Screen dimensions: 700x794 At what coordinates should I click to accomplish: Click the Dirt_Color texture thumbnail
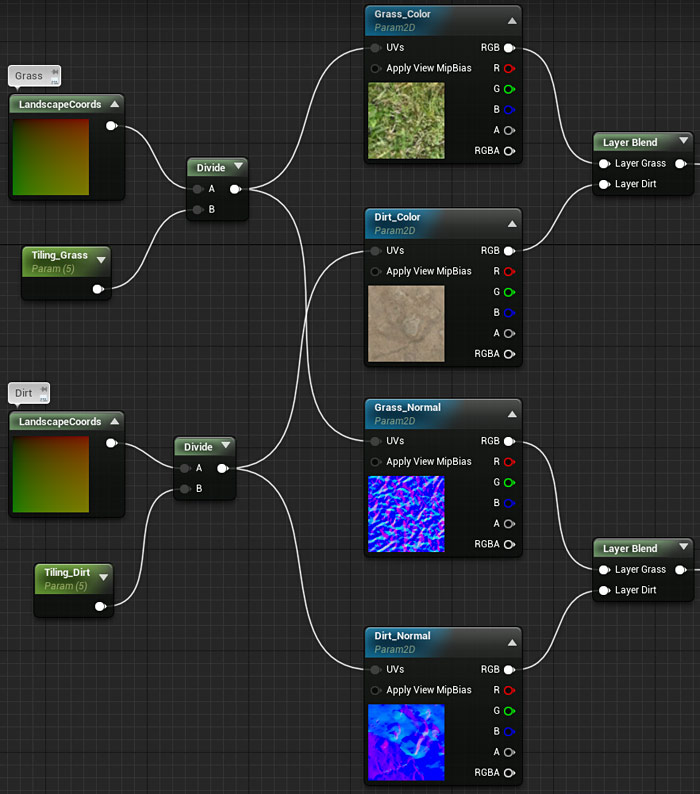406,324
